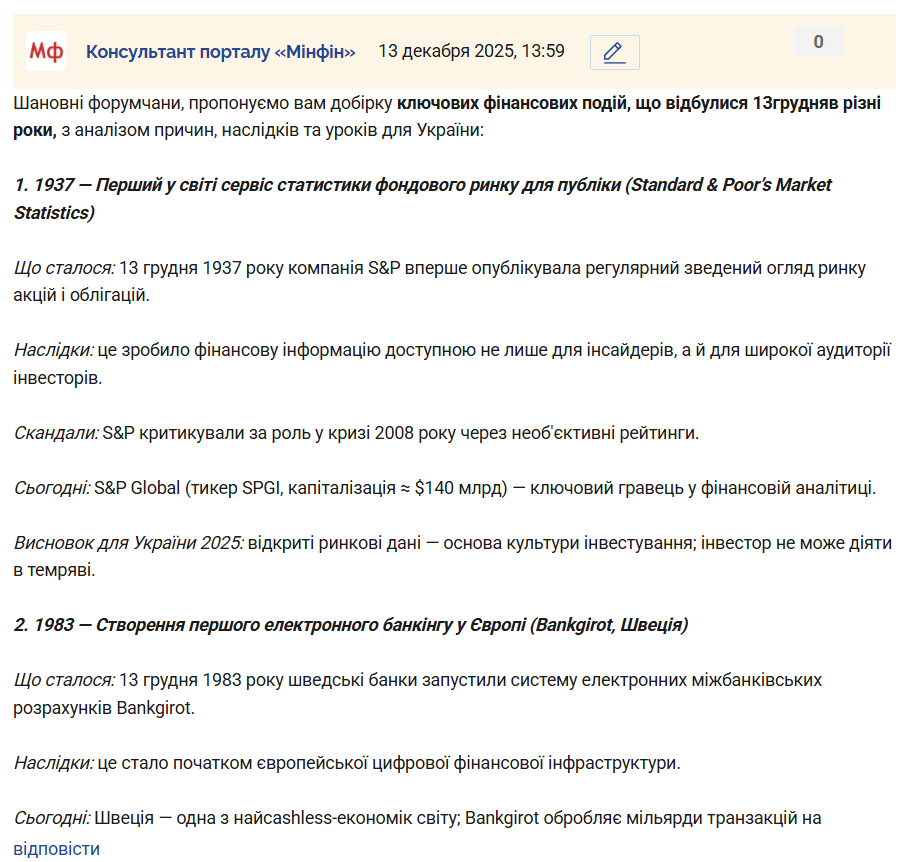This screenshot has height=862, width=906.
Task: Click the paragraph «Що сталося: 13 грудня 1983 року»
Action: (417, 693)
